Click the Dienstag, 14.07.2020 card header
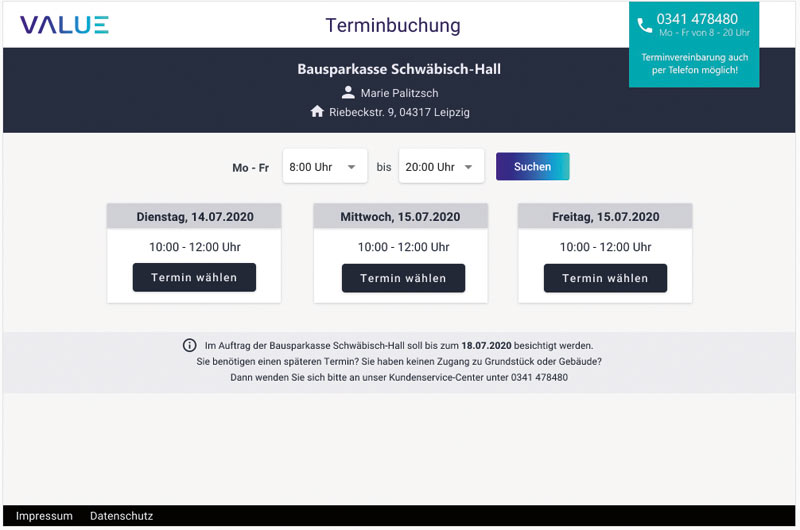 pyautogui.click(x=194, y=216)
